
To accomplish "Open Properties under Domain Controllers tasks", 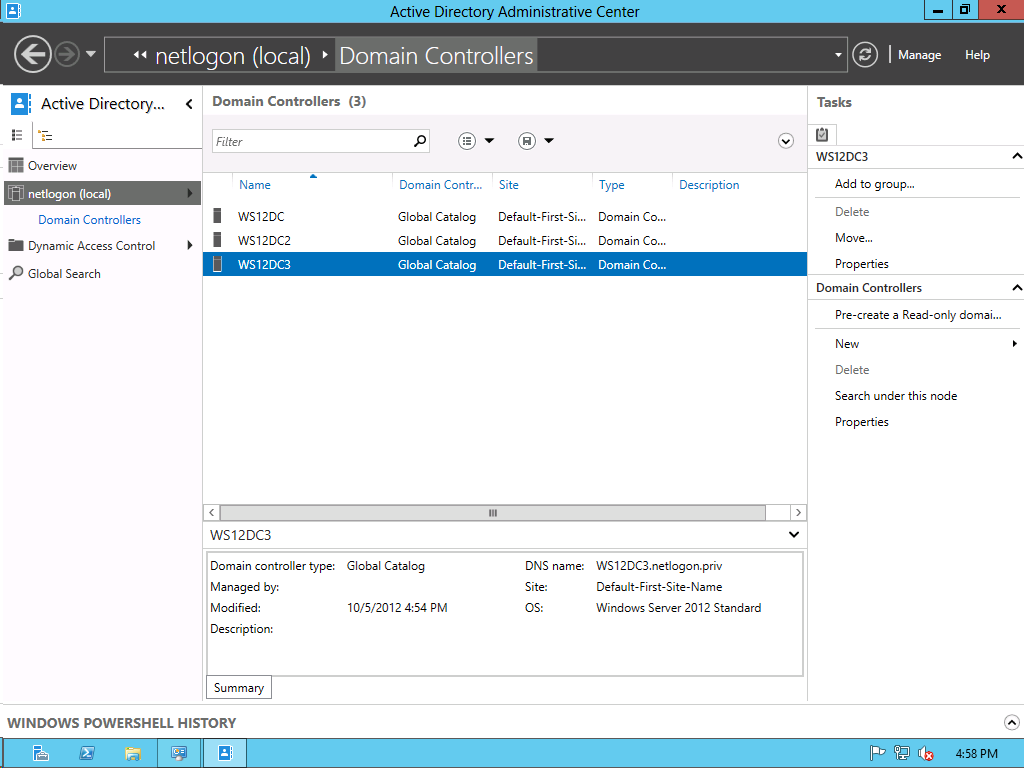I will click(x=861, y=422).
